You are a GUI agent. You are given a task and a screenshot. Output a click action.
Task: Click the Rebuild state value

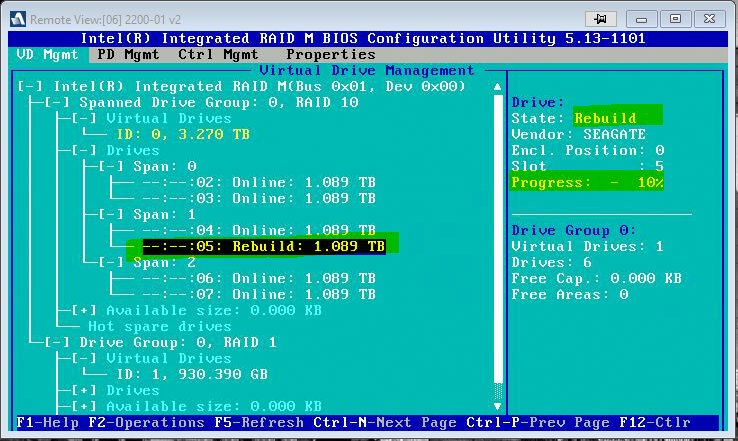[605, 118]
